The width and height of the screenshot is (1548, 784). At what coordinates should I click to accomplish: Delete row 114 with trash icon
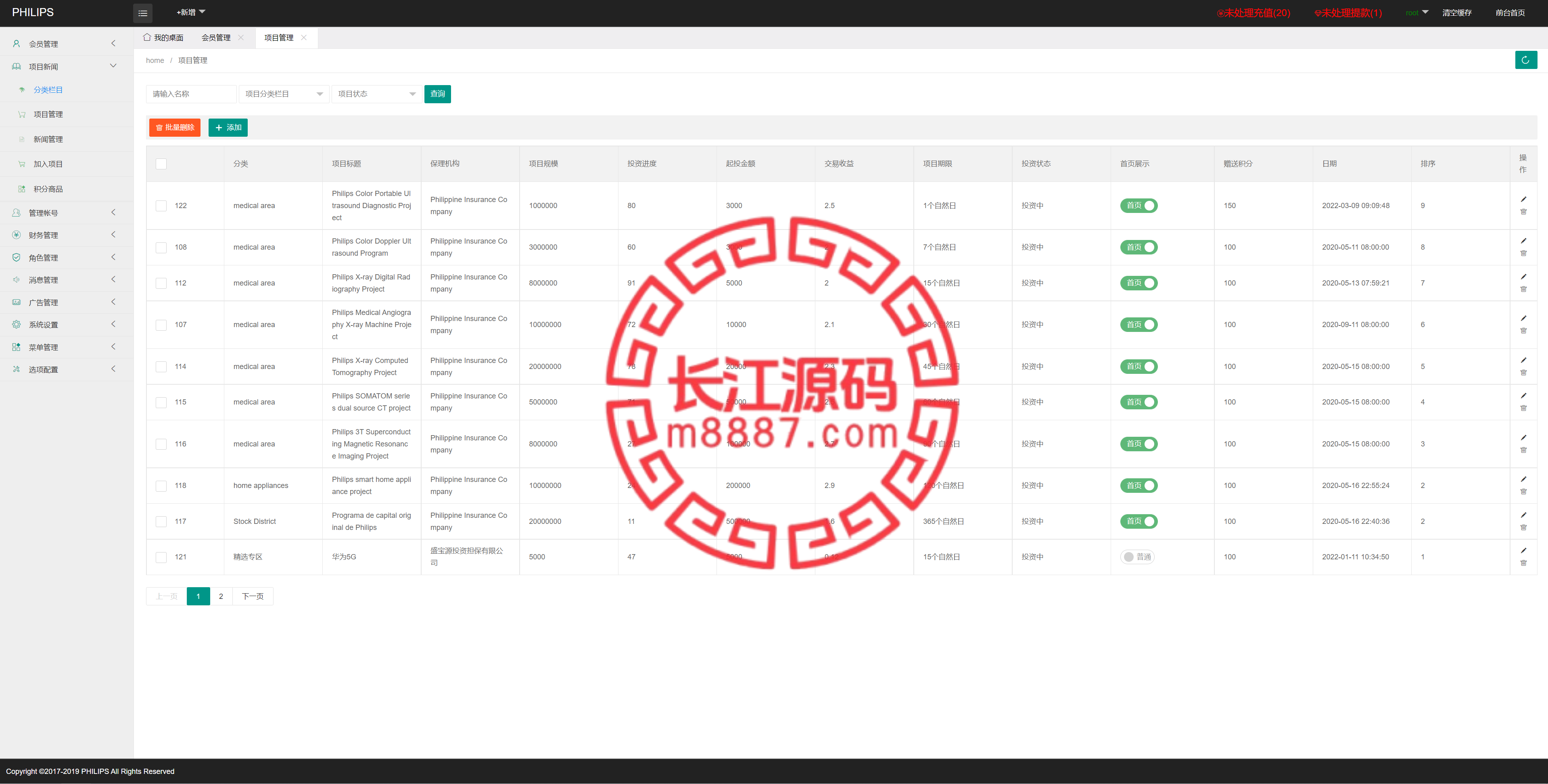pyautogui.click(x=1523, y=373)
